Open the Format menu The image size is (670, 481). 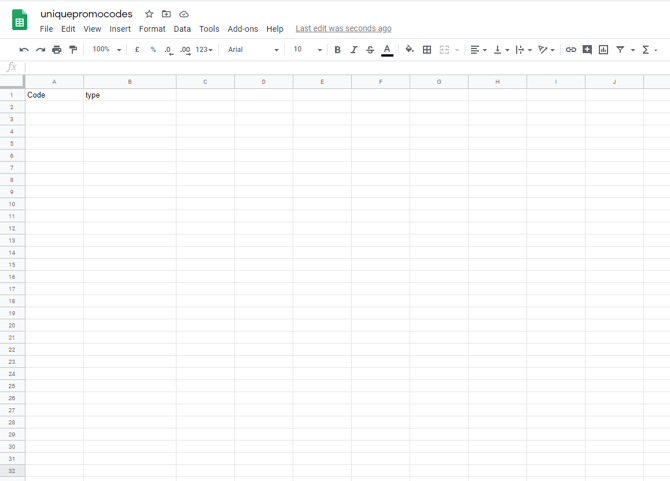pos(152,29)
